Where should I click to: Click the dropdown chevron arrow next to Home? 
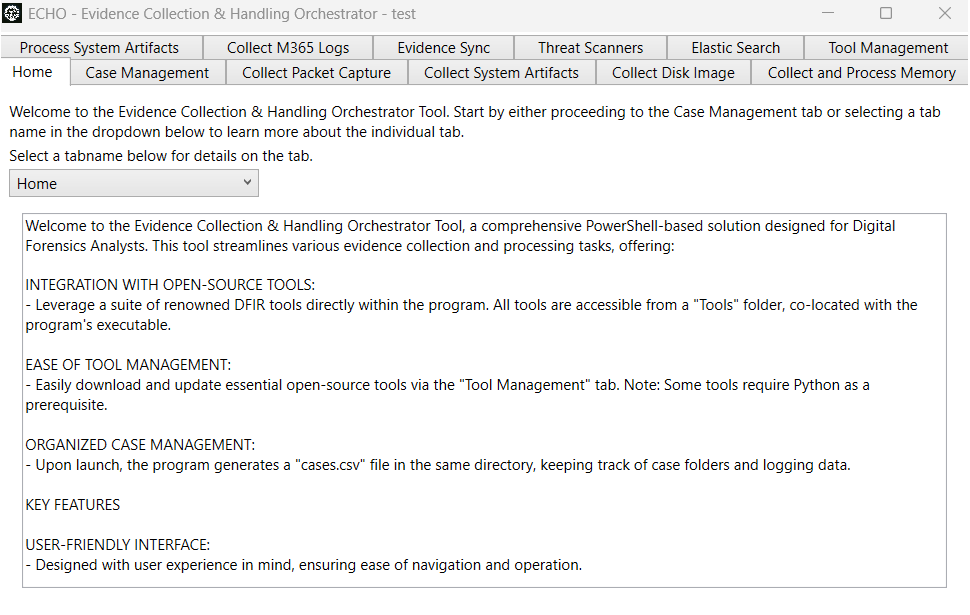247,183
